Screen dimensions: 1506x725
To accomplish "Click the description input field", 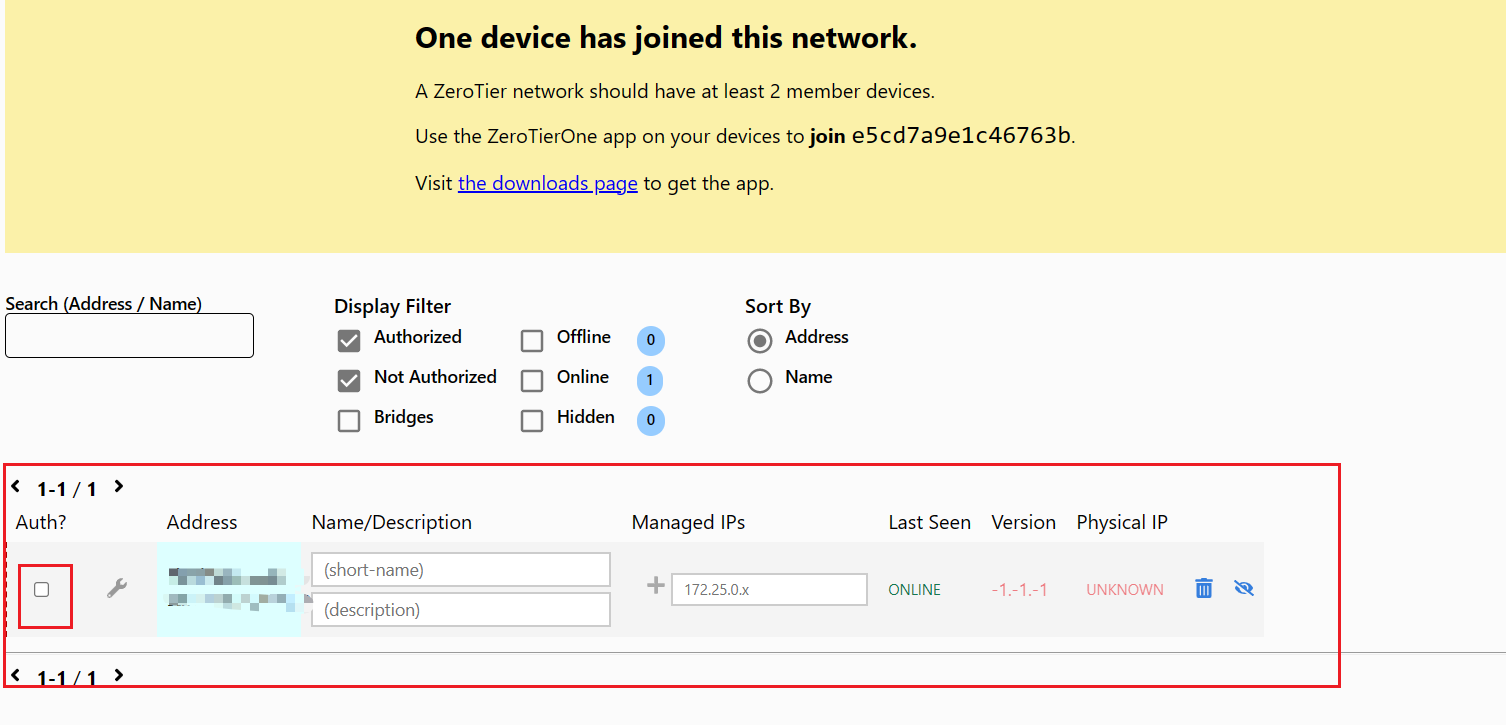I will click(461, 610).
